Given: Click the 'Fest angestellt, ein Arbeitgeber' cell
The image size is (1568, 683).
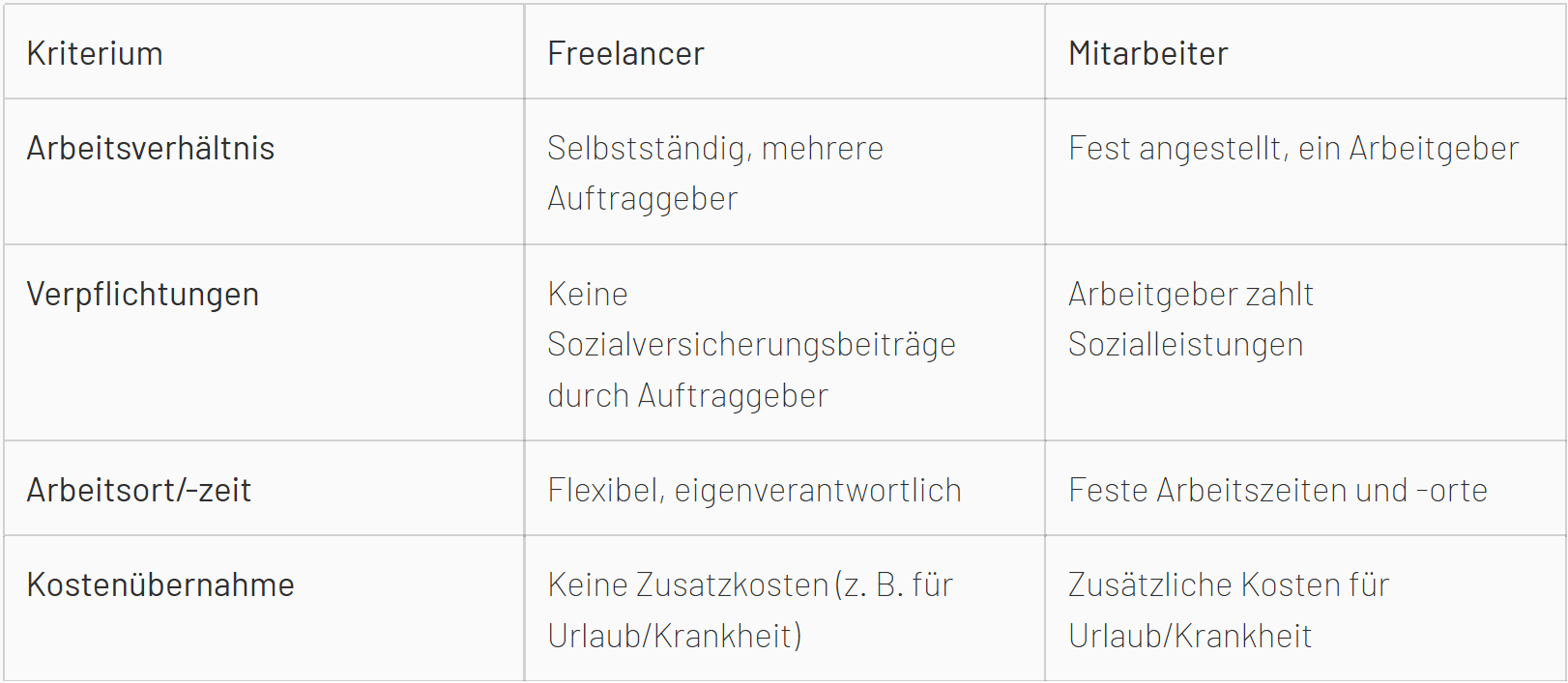Looking at the screenshot, I should click(1305, 172).
